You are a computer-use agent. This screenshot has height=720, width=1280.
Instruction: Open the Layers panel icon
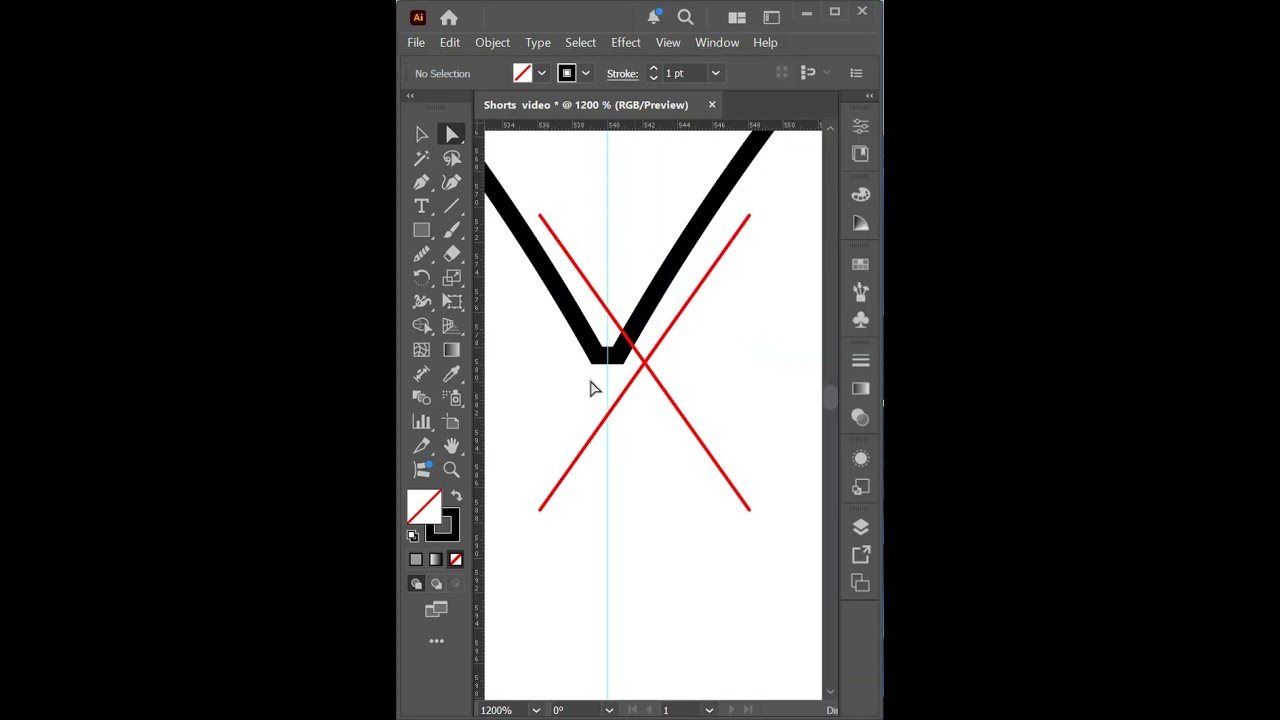861,527
